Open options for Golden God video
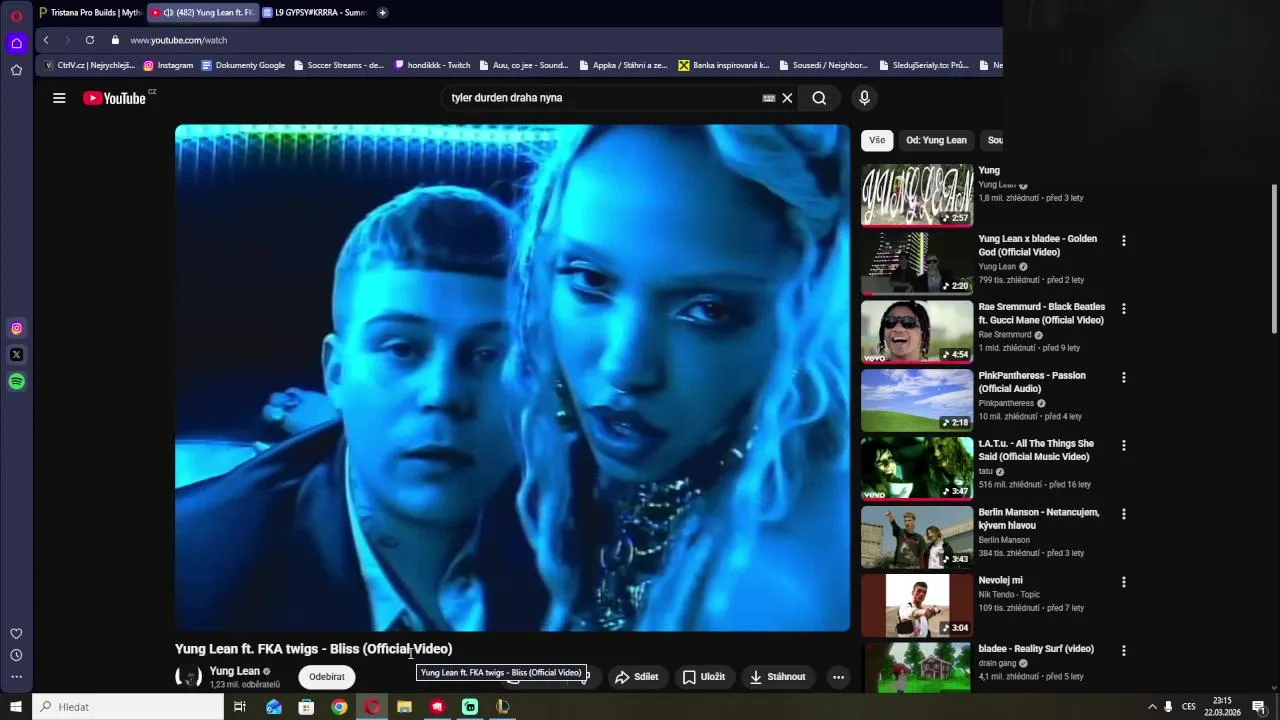This screenshot has height=720, width=1280. tap(1124, 241)
